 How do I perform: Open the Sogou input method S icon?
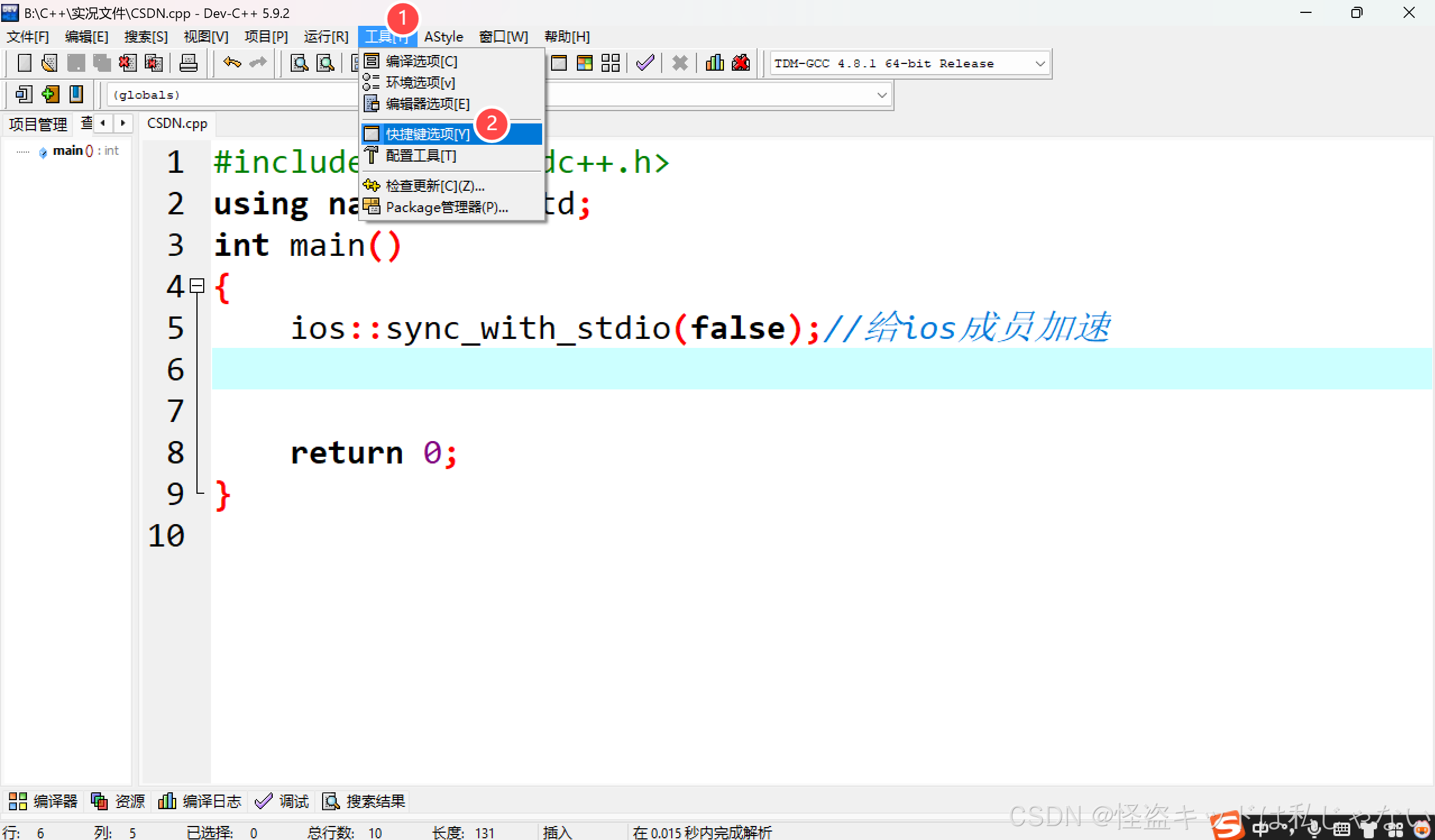pos(1228,827)
